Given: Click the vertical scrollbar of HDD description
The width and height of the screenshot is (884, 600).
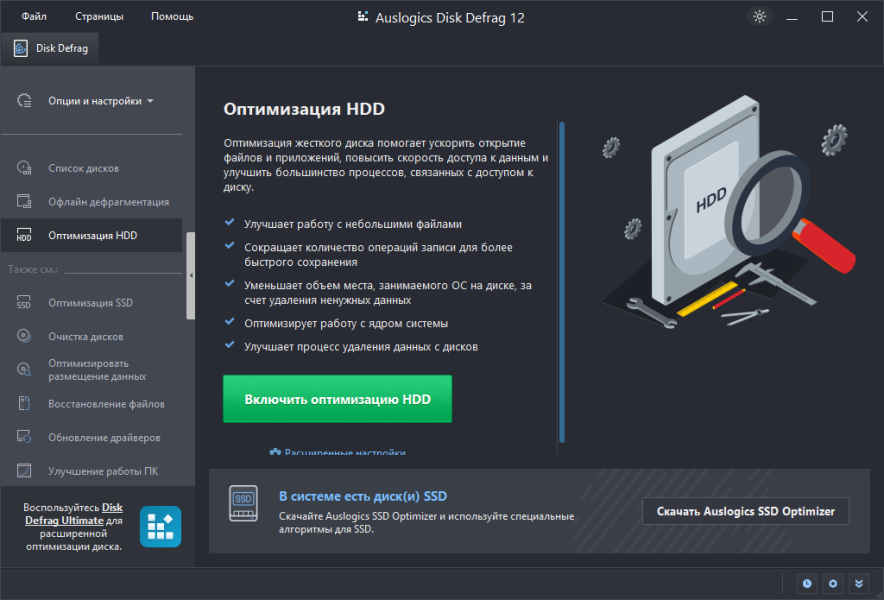Looking at the screenshot, I should click(562, 282).
